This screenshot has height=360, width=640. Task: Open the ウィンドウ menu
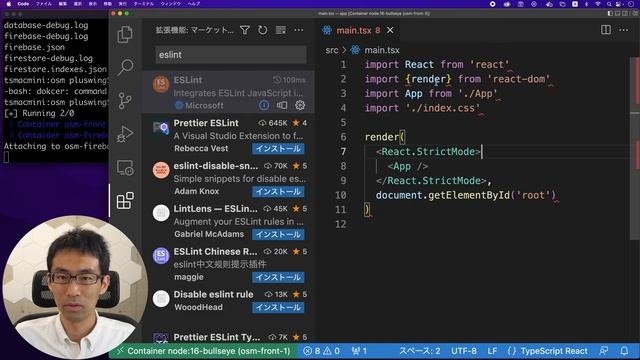coord(171,4)
